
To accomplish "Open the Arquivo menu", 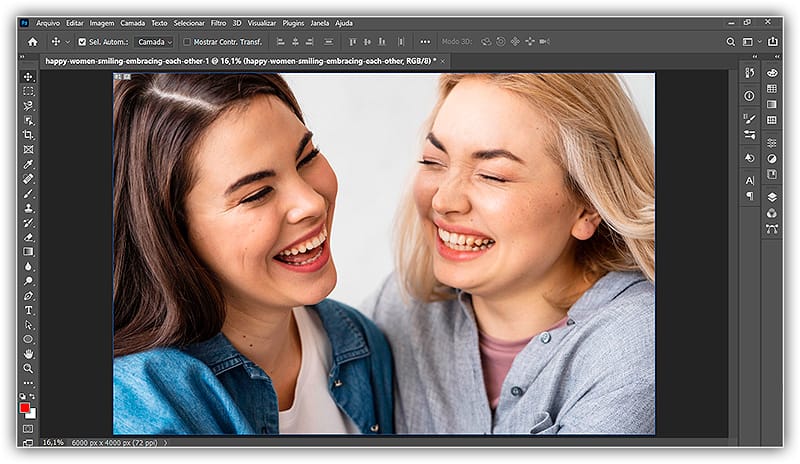I will point(48,23).
